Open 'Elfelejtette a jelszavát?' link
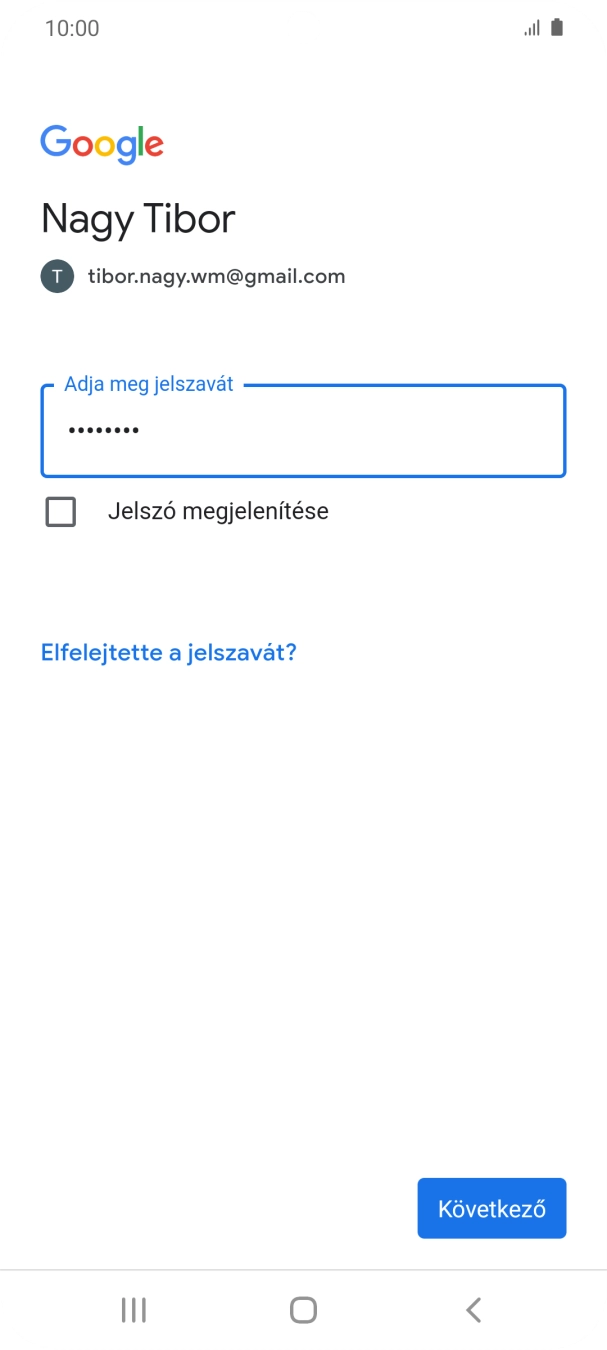 click(169, 653)
